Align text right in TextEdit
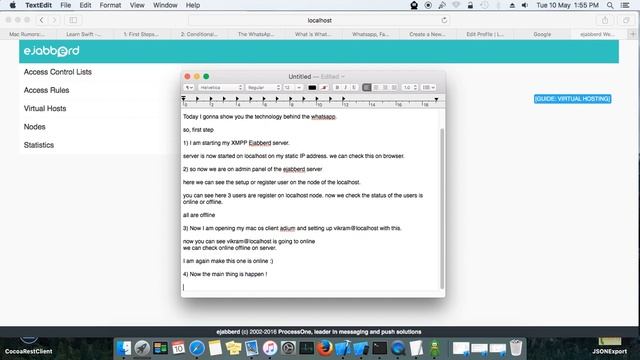640x360 pixels. [x=385, y=87]
